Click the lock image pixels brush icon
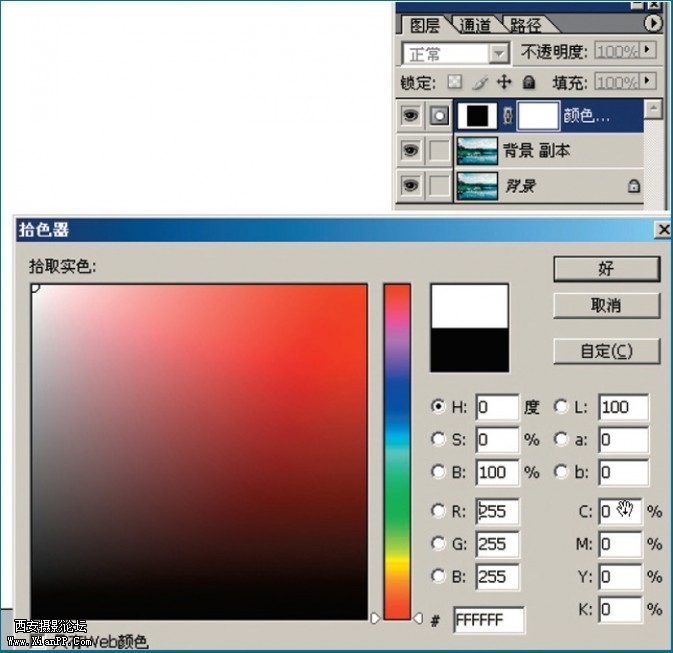 coord(479,82)
